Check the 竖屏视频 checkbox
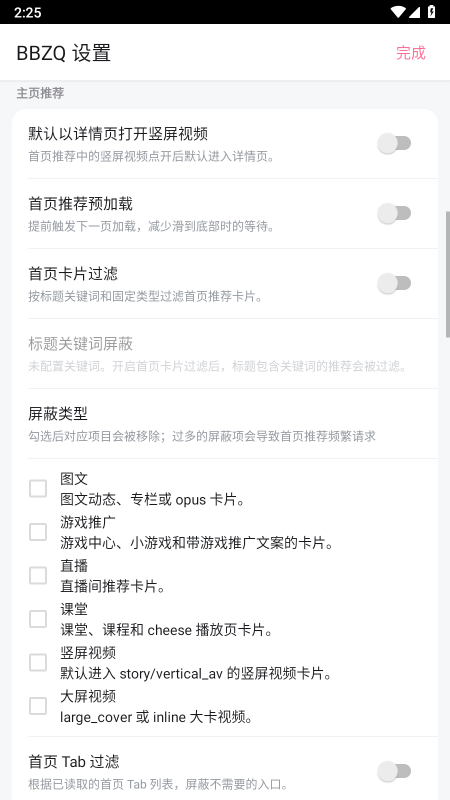Screen dimensions: 450x800 (x=38, y=662)
